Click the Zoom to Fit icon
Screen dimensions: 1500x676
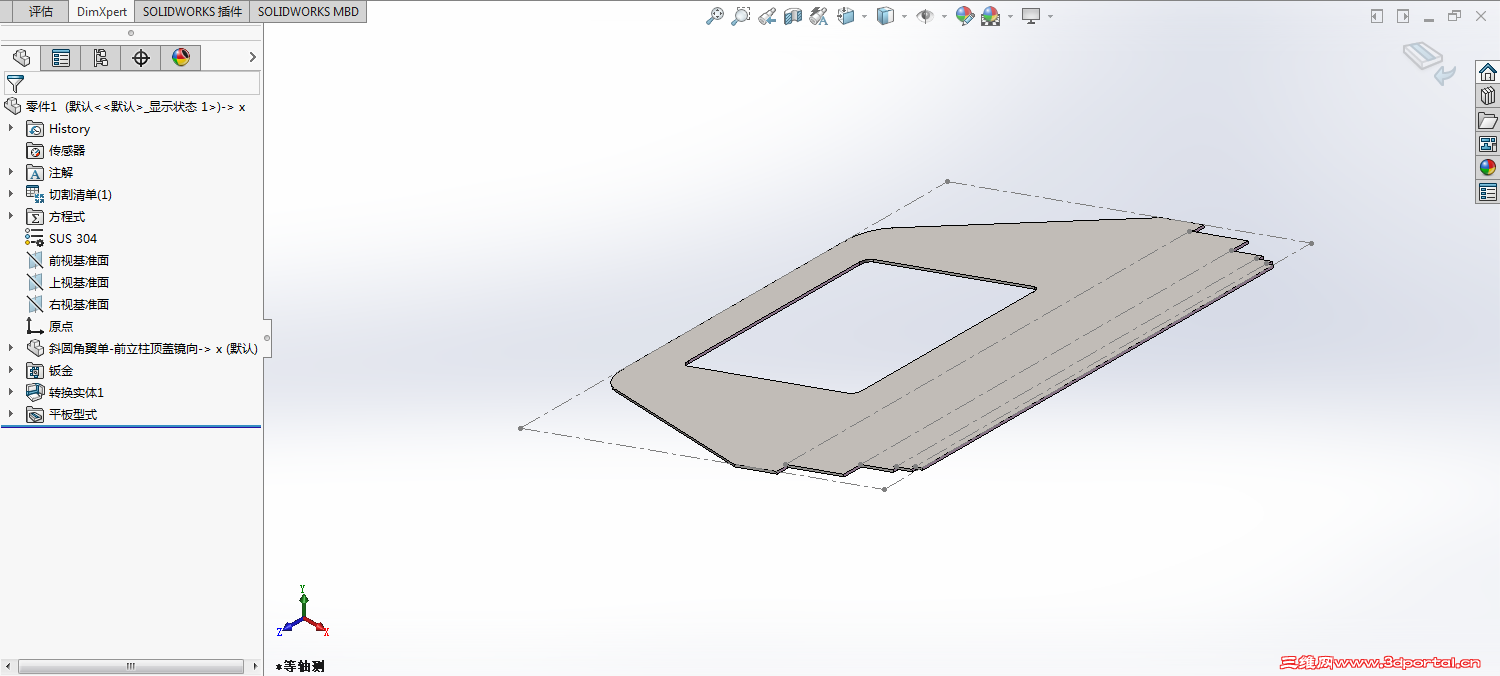[x=715, y=16]
